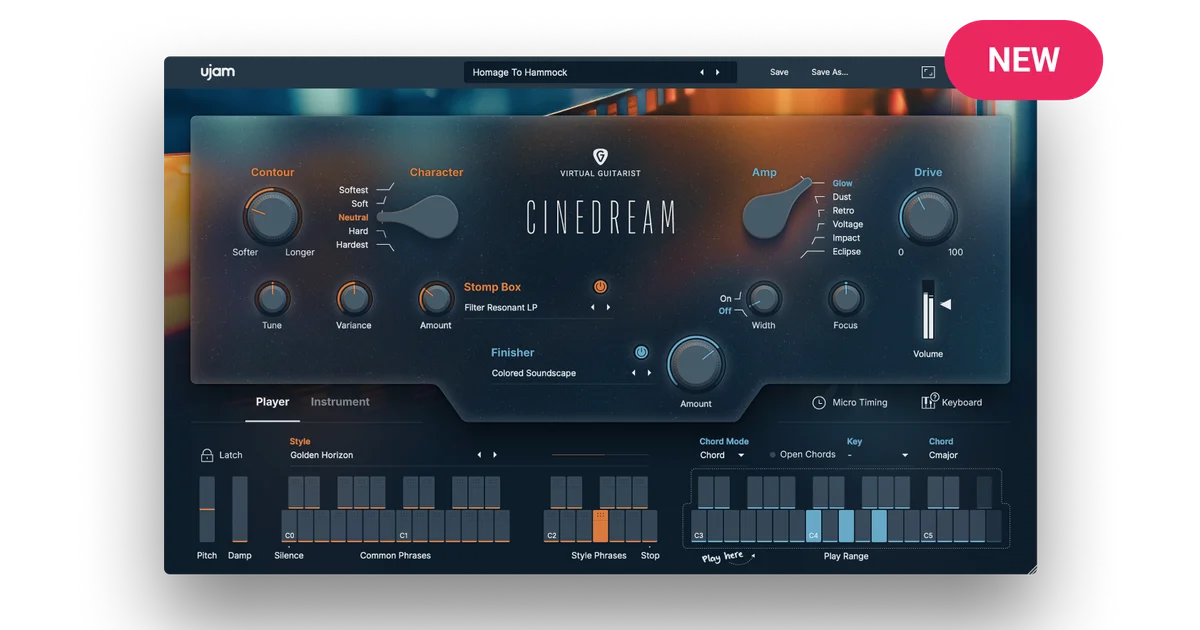1200x630 pixels.
Task: Enable Open Chords option
Action: pyautogui.click(x=803, y=455)
